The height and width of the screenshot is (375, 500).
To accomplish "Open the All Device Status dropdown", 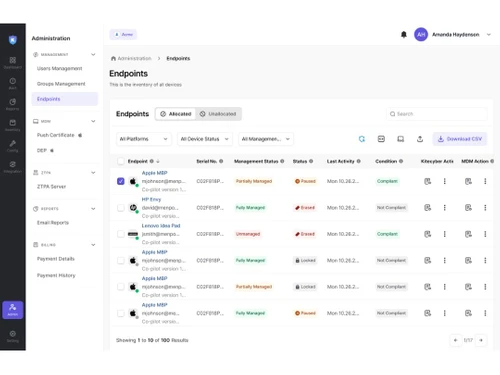I will coord(205,139).
